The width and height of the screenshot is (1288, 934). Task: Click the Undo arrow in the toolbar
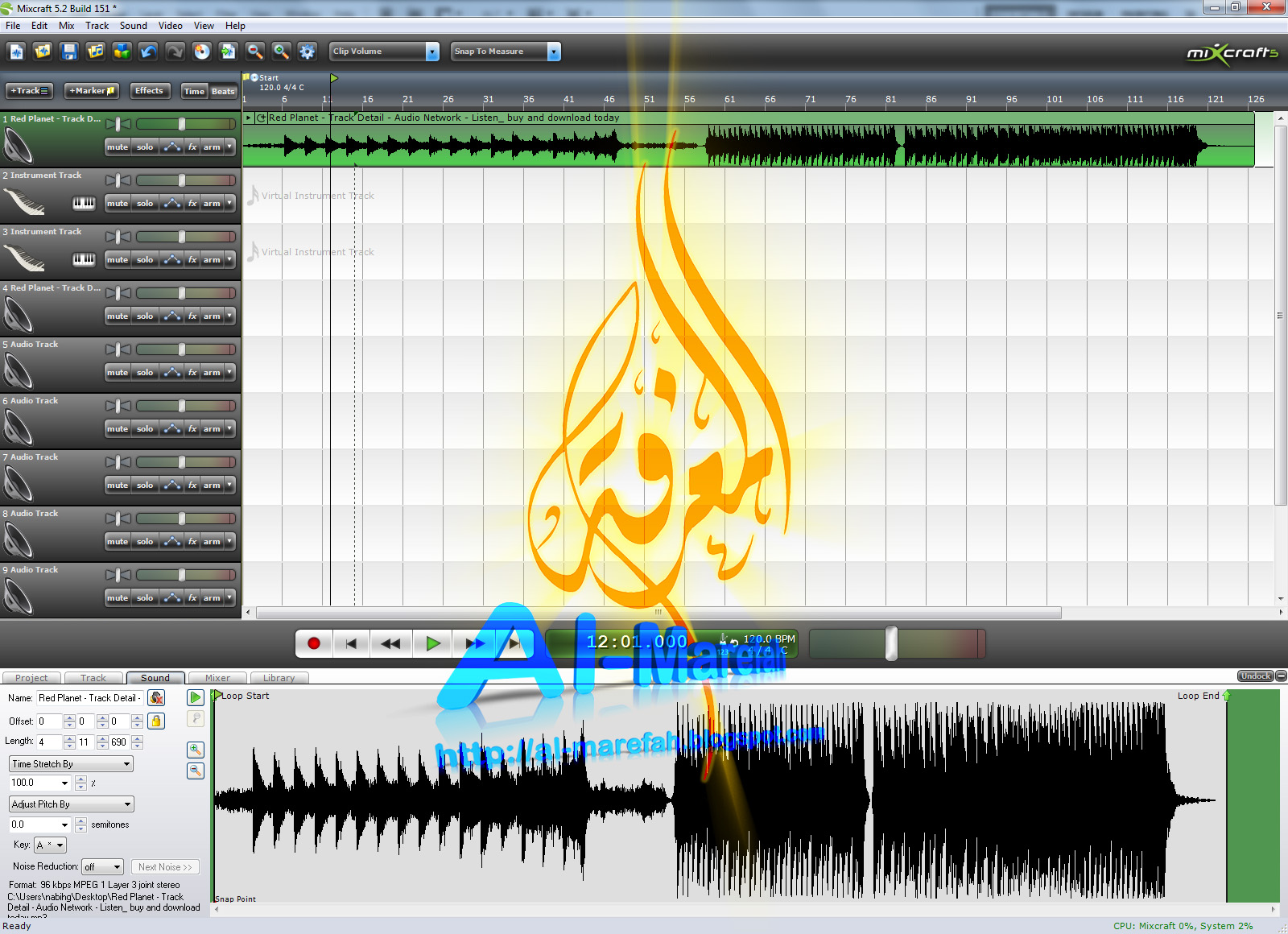148,51
